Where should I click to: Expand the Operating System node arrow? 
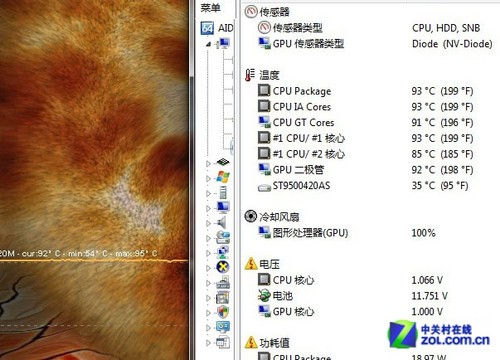click(x=208, y=178)
